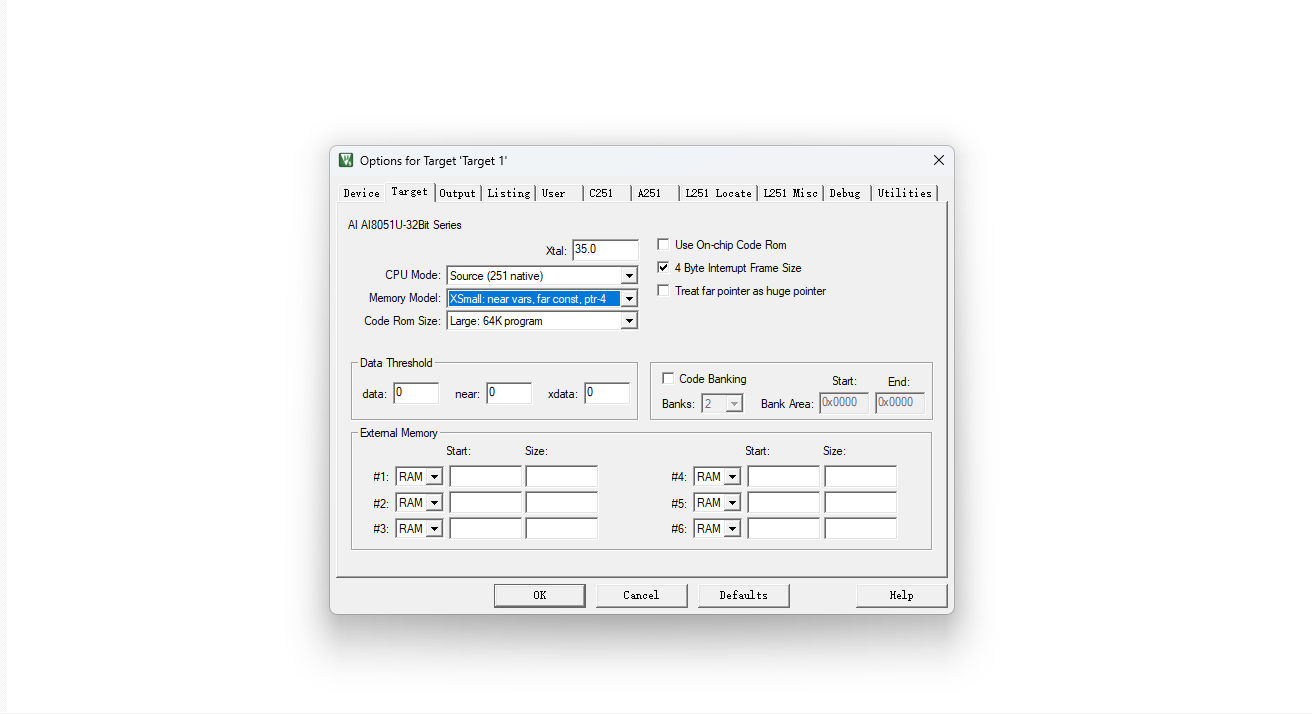Image resolution: width=1312 pixels, height=714 pixels.
Task: Select the L251 Locate tab
Action: (x=719, y=193)
